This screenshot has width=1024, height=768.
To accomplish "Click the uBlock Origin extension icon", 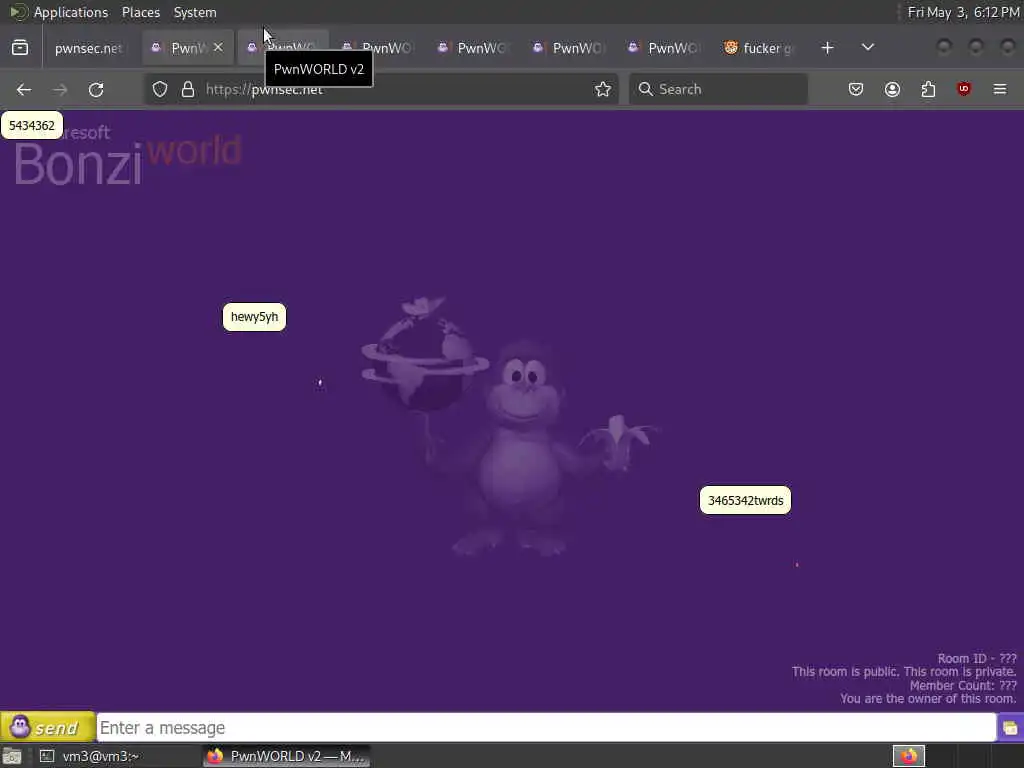I will tap(964, 89).
